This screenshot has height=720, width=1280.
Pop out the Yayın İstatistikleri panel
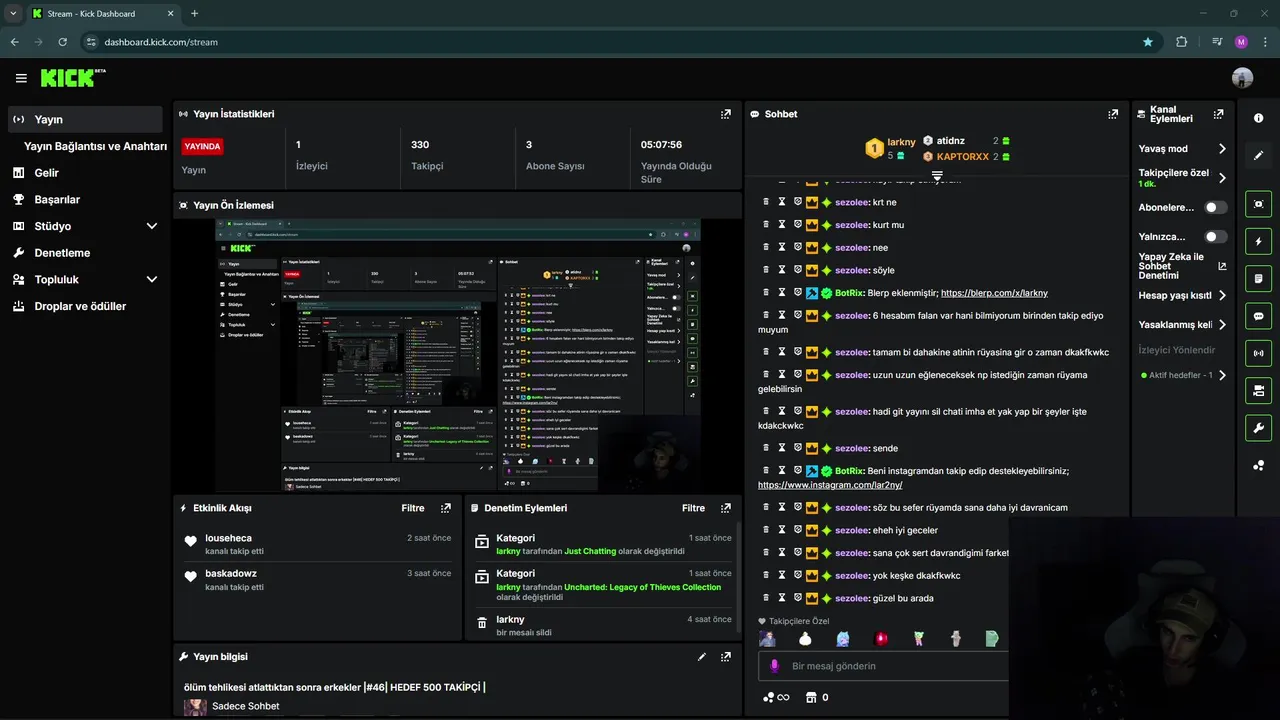point(726,114)
